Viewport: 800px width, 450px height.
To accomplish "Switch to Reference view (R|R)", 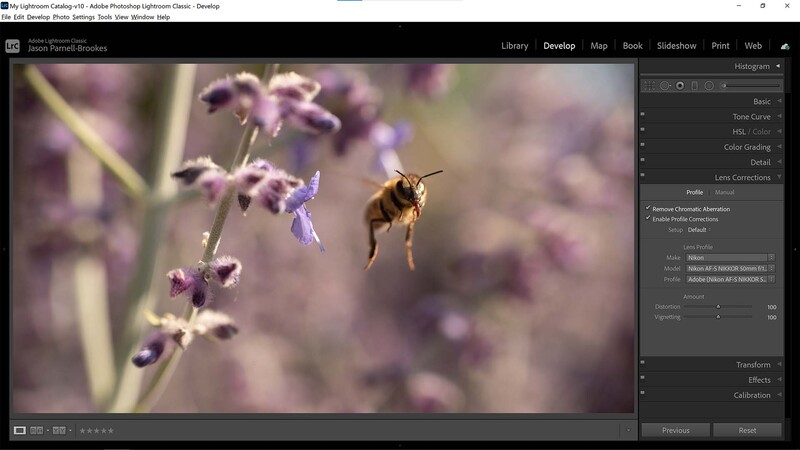I will point(36,431).
